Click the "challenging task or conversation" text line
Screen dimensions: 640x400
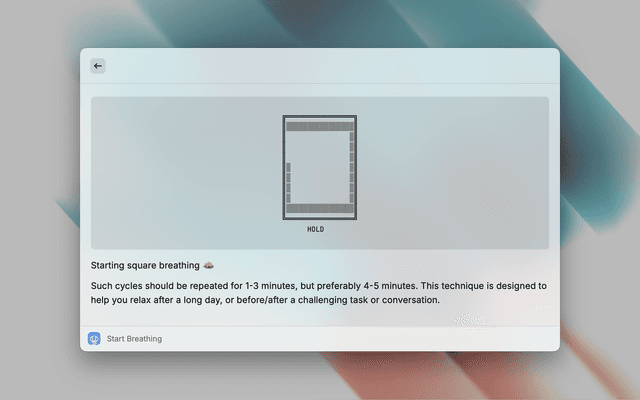coord(350,300)
